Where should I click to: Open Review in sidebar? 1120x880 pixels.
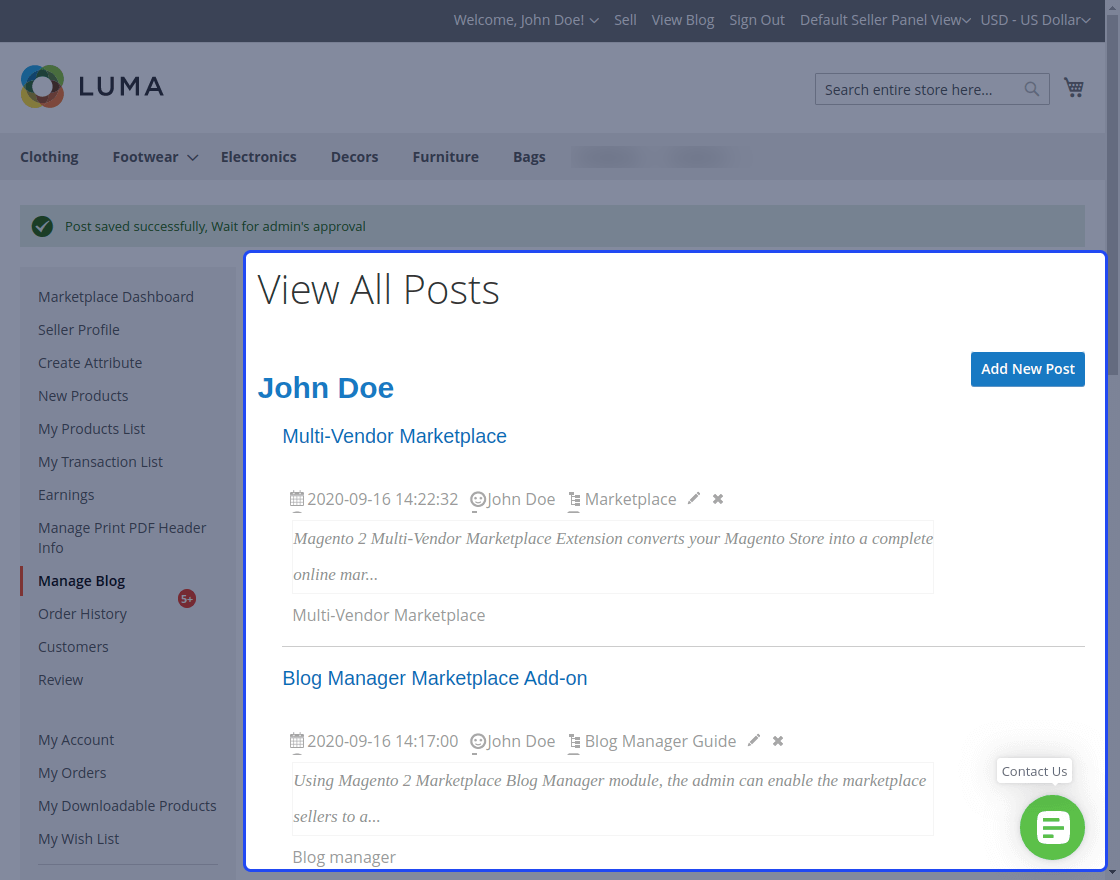[61, 680]
